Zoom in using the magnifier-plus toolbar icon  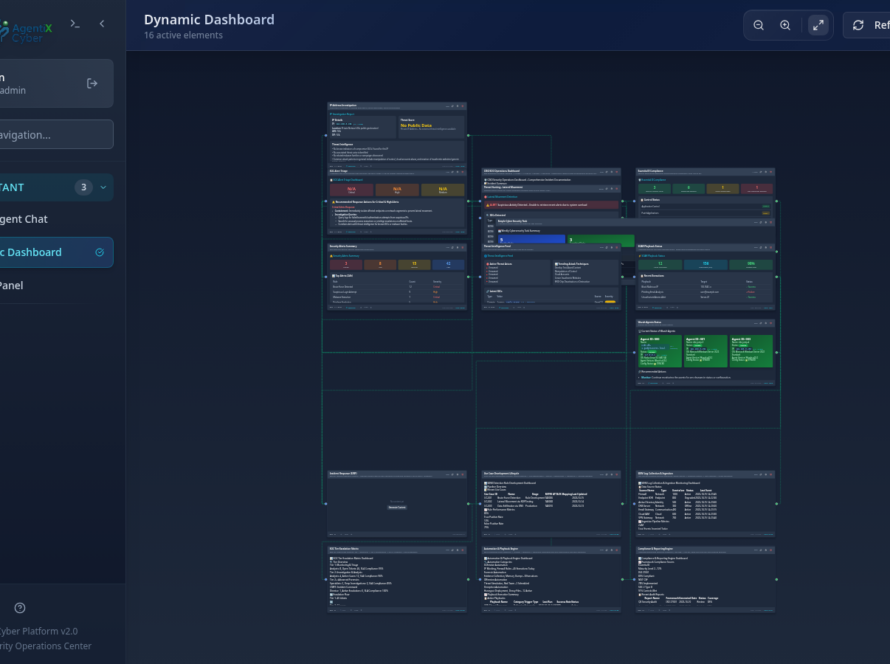point(786,24)
